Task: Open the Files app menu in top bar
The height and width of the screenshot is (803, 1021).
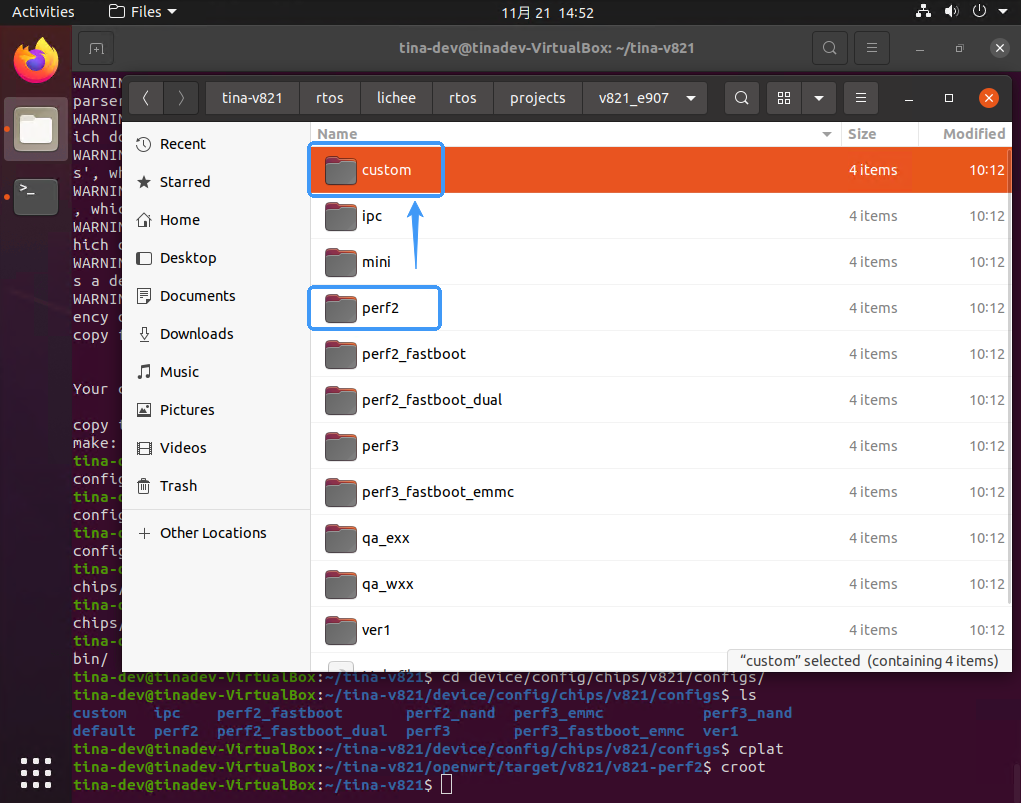Action: (x=142, y=12)
